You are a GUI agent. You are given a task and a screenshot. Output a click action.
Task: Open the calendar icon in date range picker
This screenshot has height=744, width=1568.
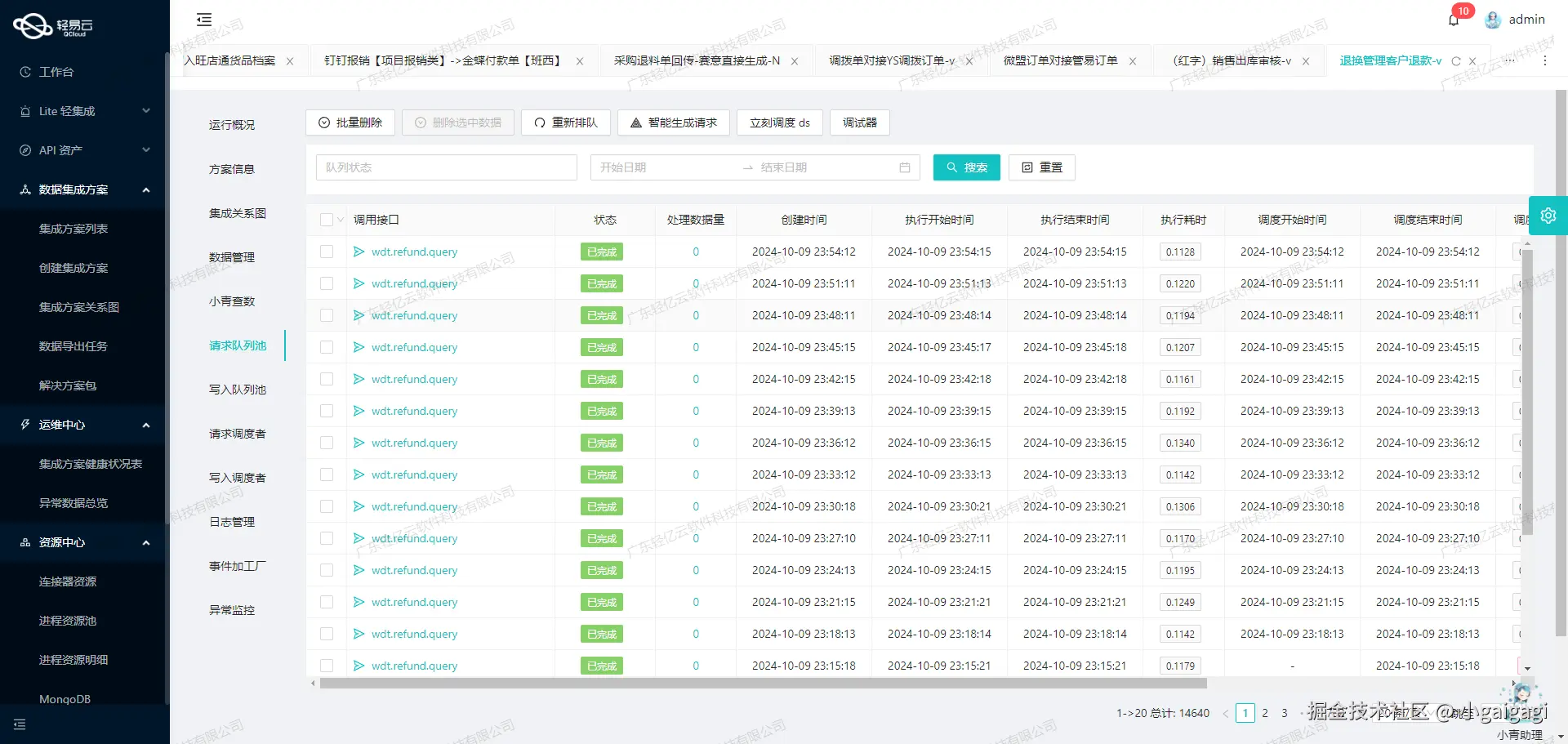coord(905,167)
